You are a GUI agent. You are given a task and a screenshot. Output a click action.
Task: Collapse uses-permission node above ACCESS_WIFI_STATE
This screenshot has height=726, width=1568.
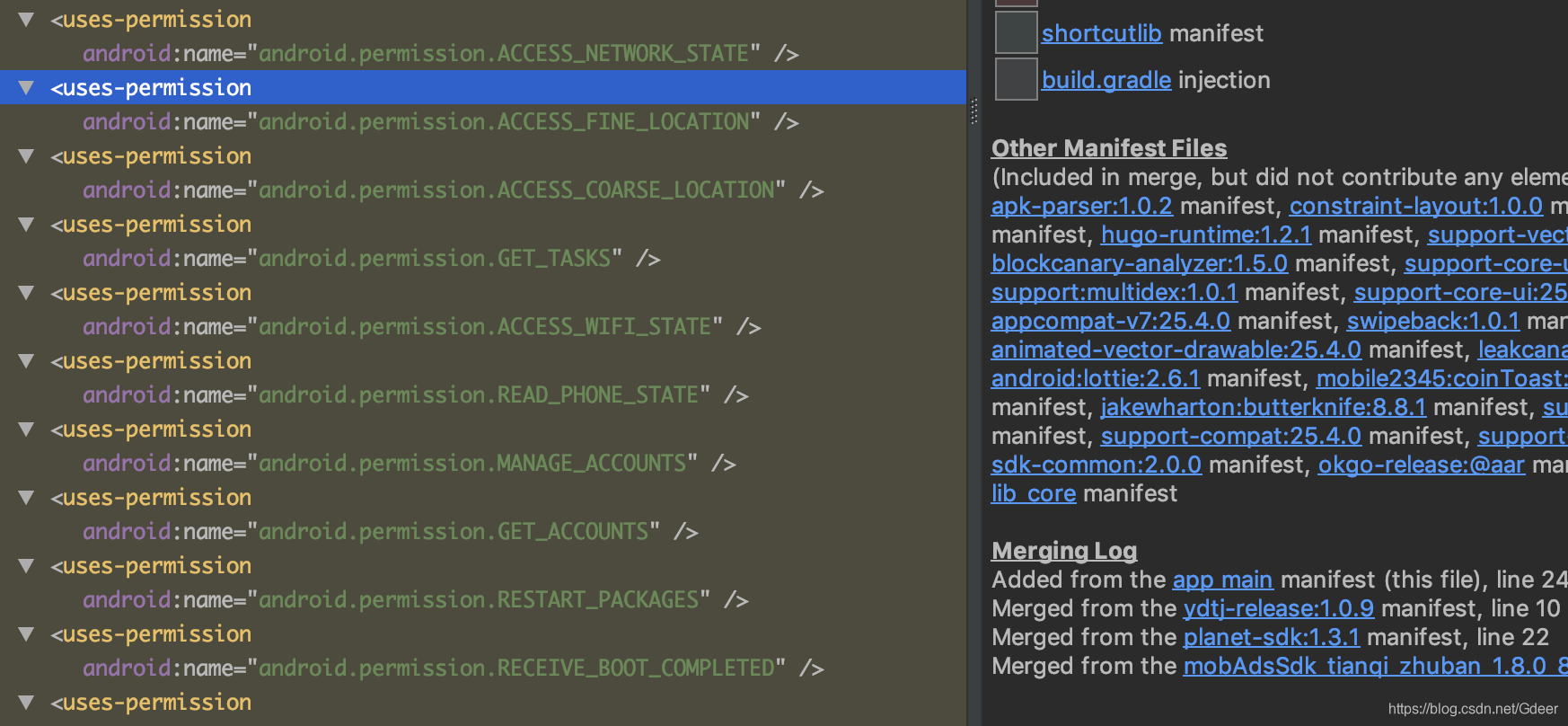click(x=26, y=292)
